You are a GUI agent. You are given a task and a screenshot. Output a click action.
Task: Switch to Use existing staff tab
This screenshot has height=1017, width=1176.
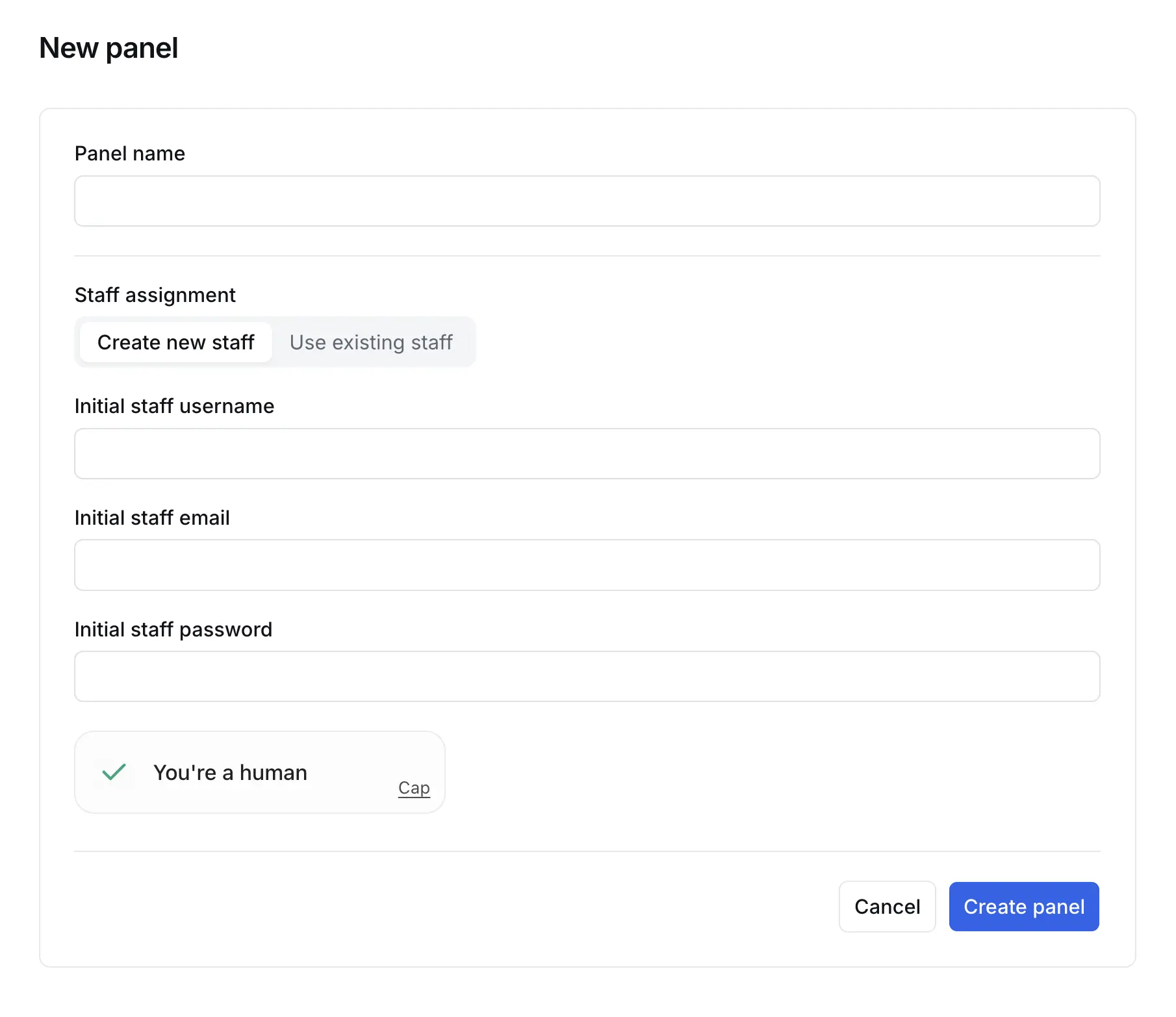tap(371, 342)
